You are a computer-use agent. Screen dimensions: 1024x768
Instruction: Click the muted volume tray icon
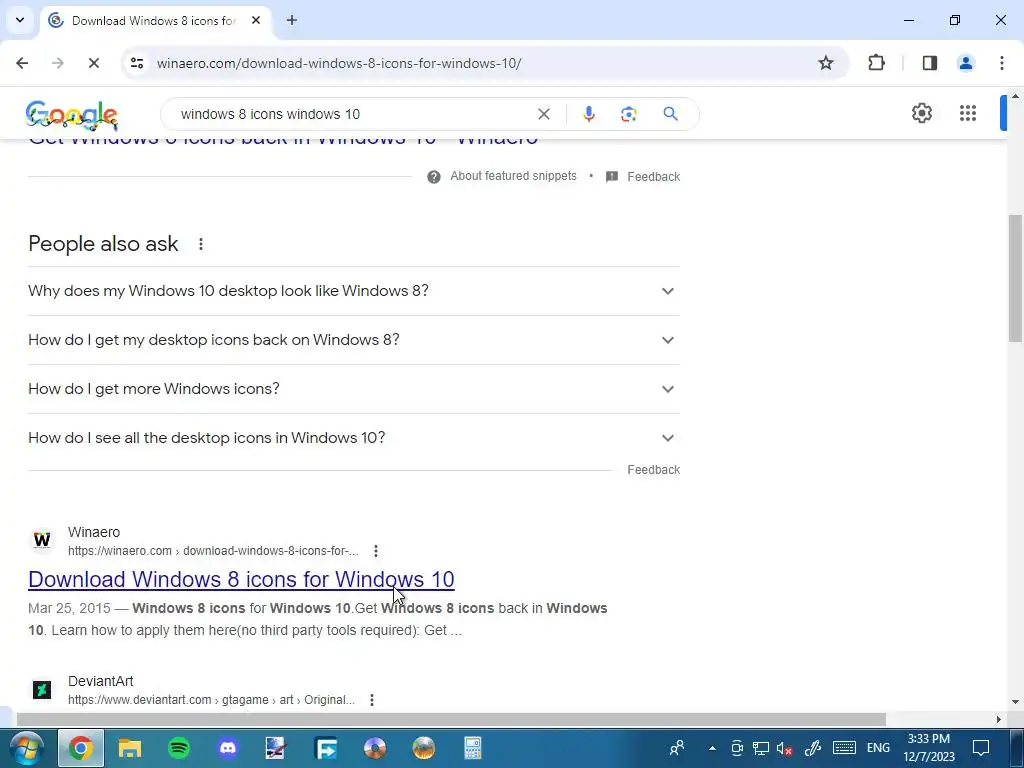point(784,748)
